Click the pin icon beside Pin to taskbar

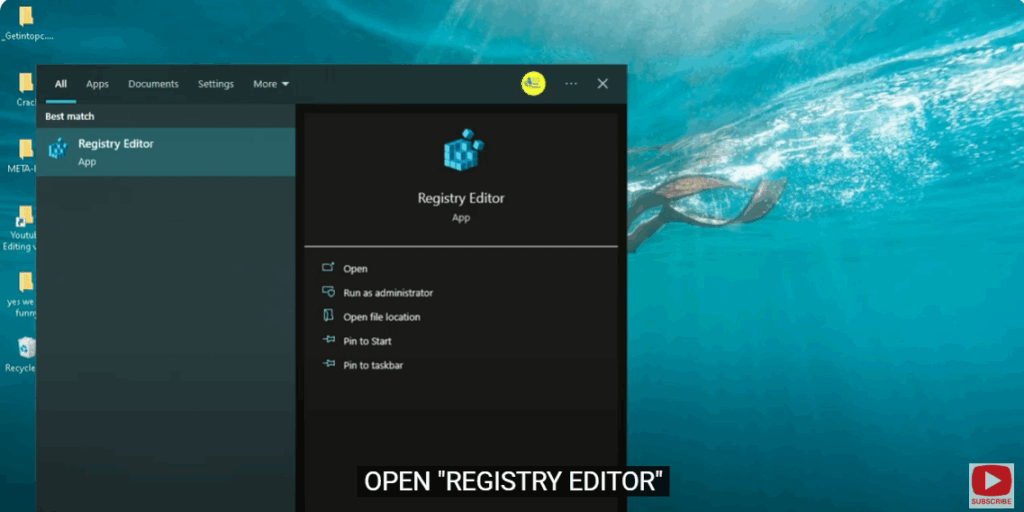coord(328,364)
